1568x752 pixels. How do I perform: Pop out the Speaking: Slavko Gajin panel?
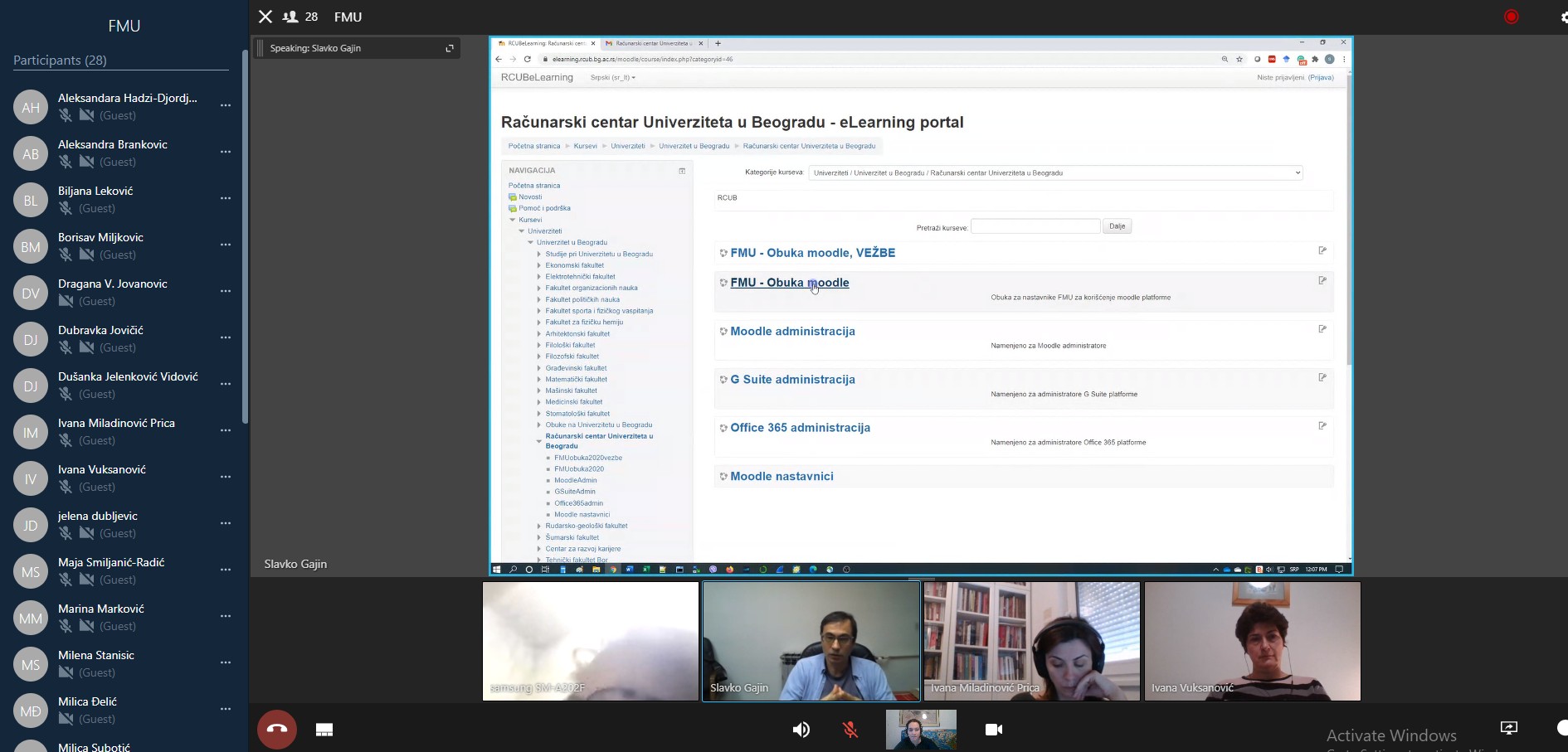pos(450,48)
